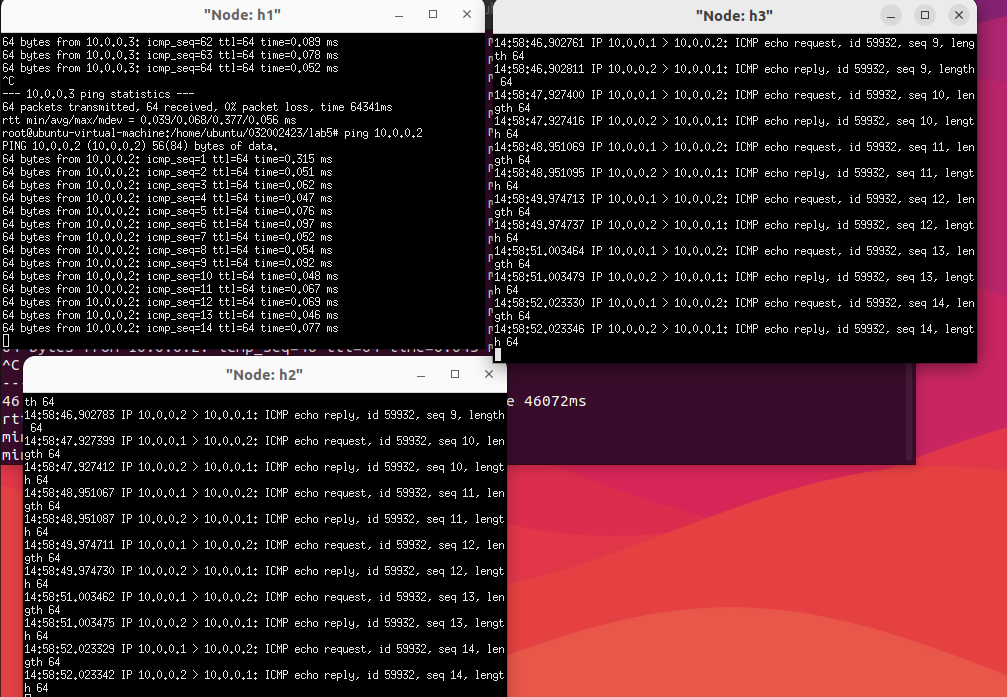Click h1 line icmp_seq=4 time=0.047 ms
Image resolution: width=1007 pixels, height=697 pixels.
pos(167,199)
